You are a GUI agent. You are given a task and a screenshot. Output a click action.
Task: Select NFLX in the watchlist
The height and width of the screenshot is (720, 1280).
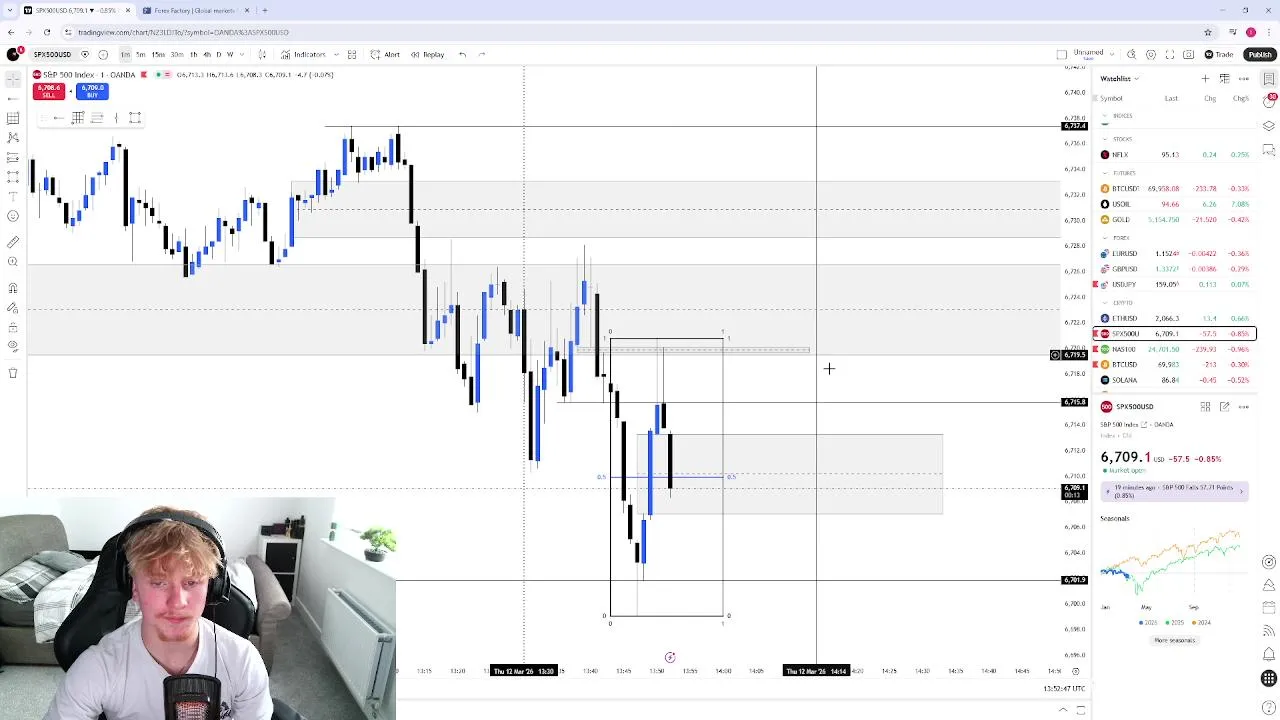pos(1175,155)
